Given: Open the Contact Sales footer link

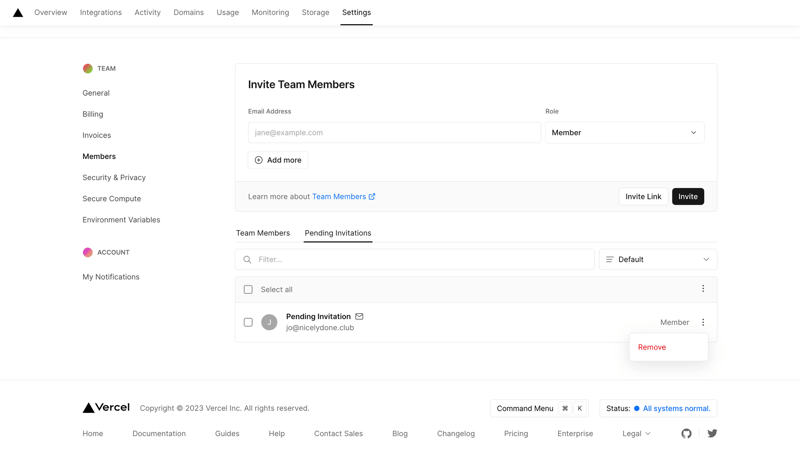Looking at the screenshot, I should [338, 434].
